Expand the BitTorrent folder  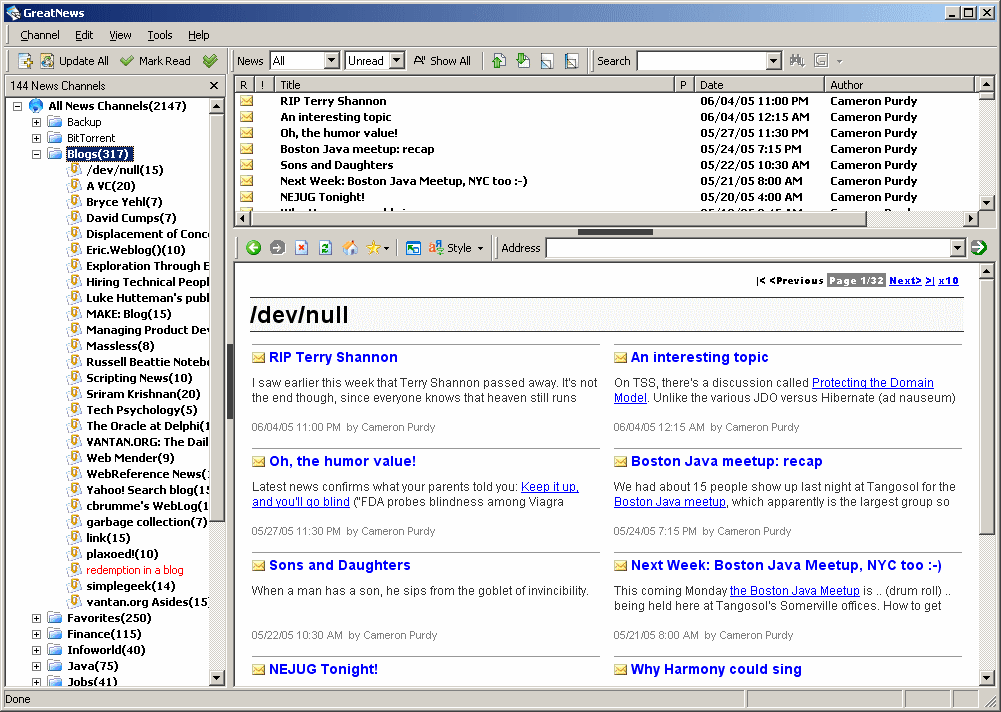tap(36, 138)
